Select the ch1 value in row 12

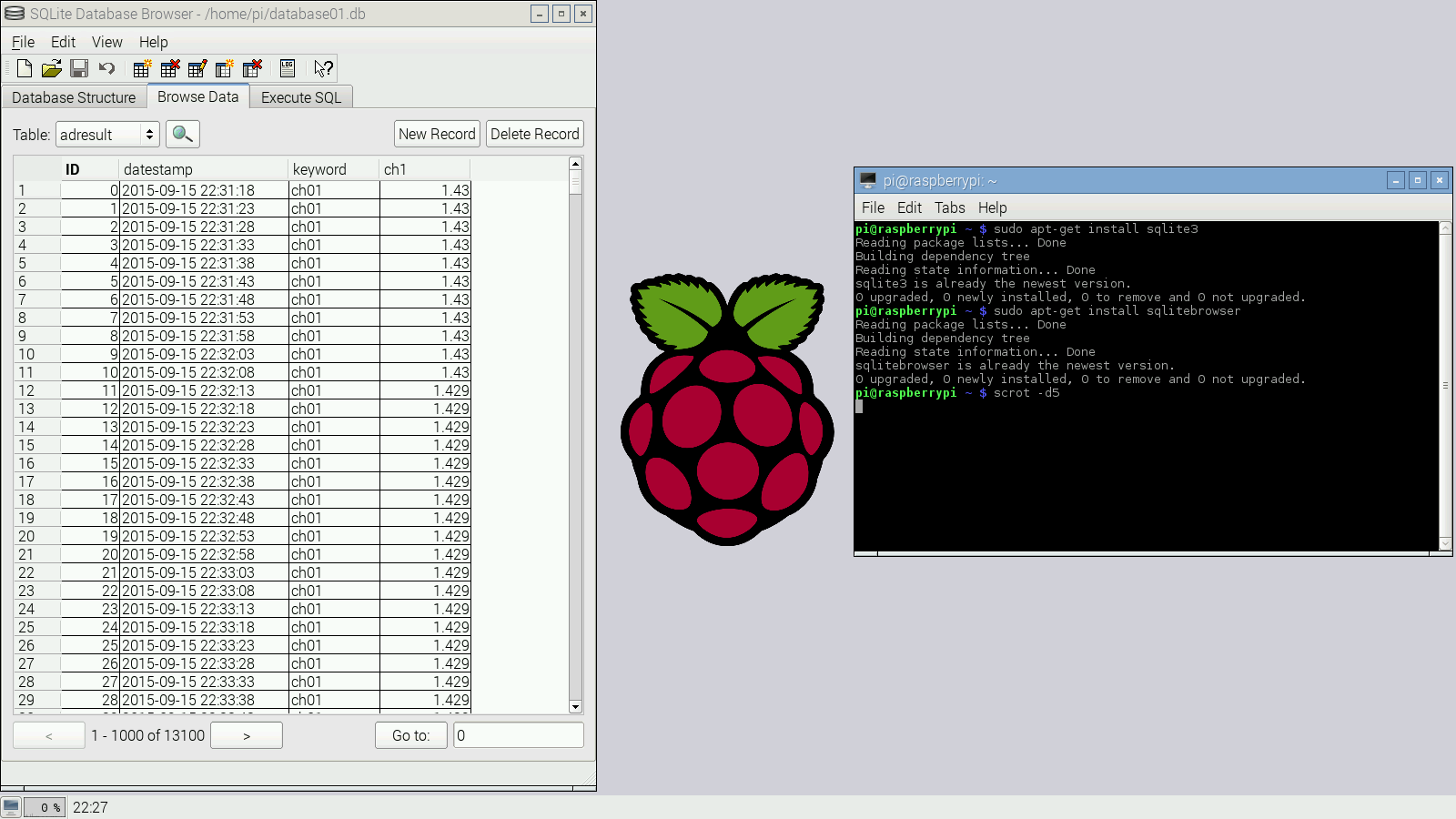coord(425,390)
